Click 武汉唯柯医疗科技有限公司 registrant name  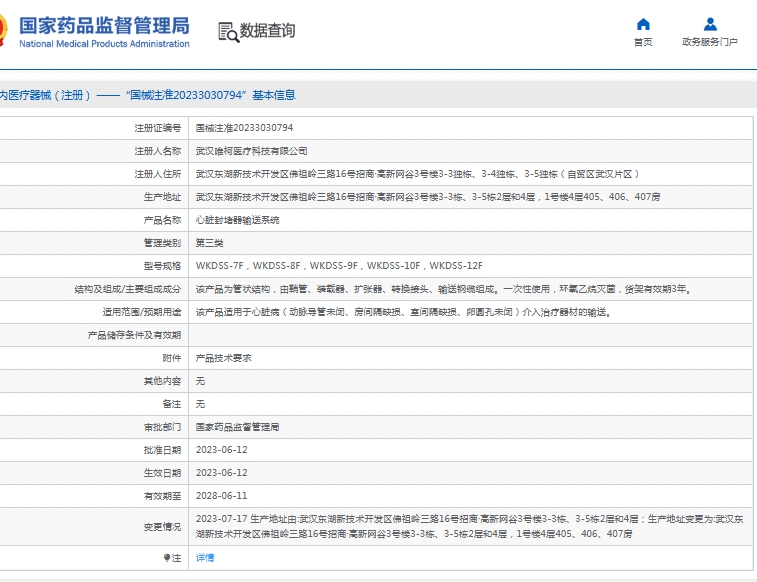(x=252, y=151)
